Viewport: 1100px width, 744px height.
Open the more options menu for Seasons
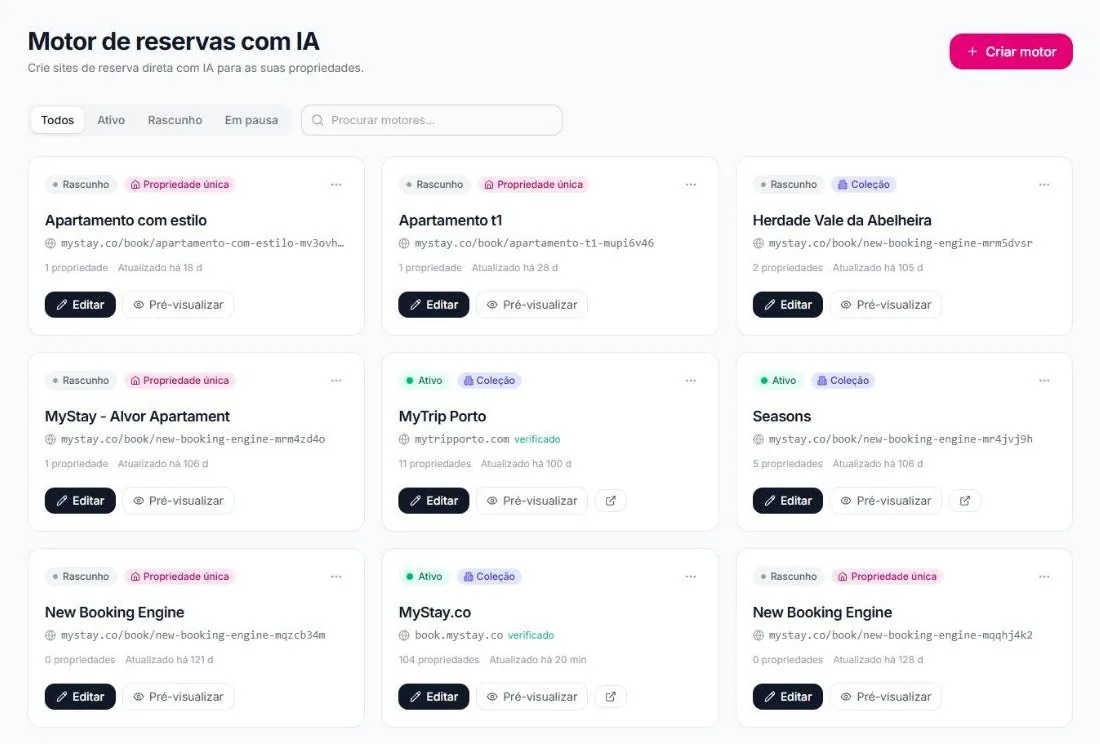click(x=1044, y=380)
